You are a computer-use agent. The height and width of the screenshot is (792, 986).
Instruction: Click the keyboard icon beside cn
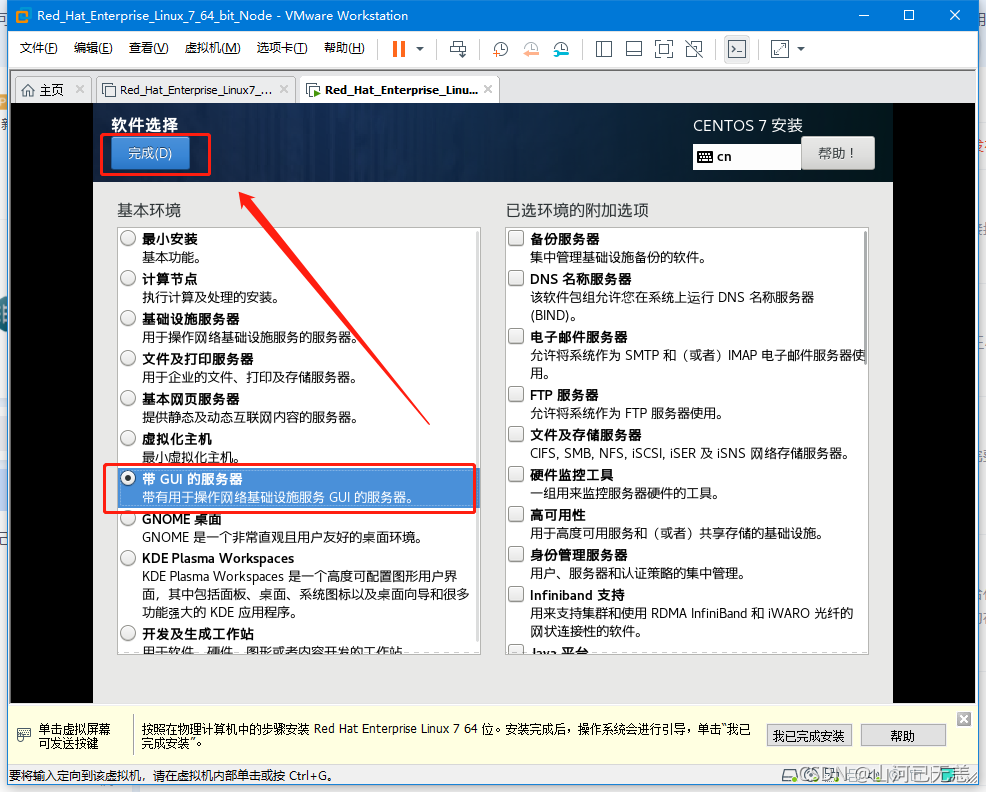[x=705, y=157]
